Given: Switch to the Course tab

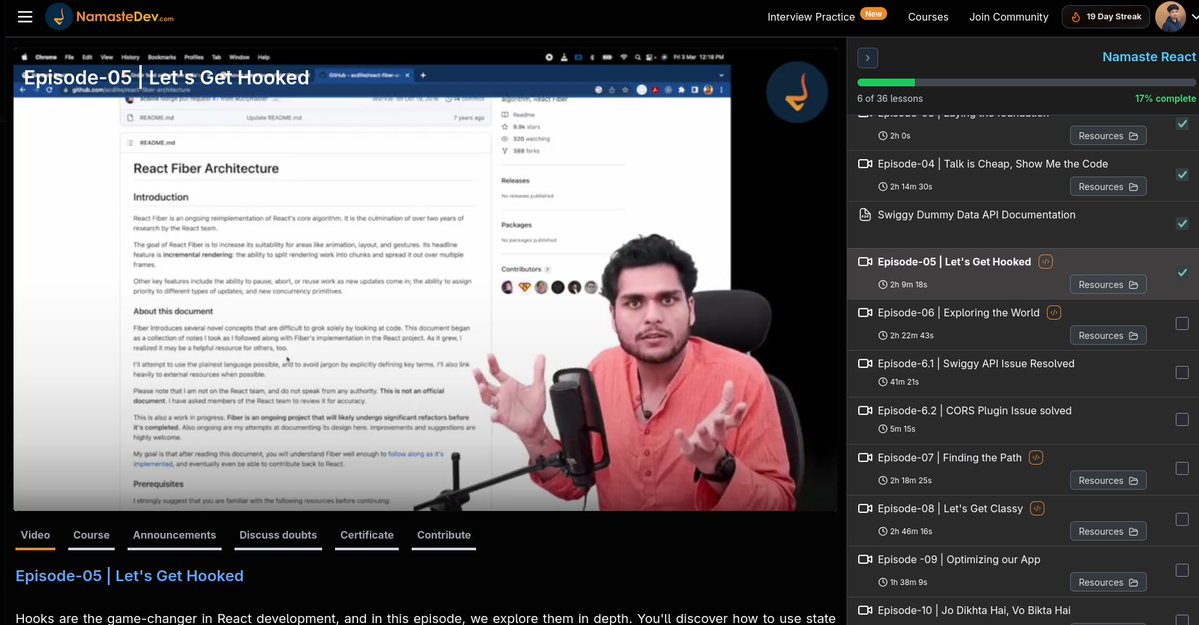Looking at the screenshot, I should (x=91, y=535).
